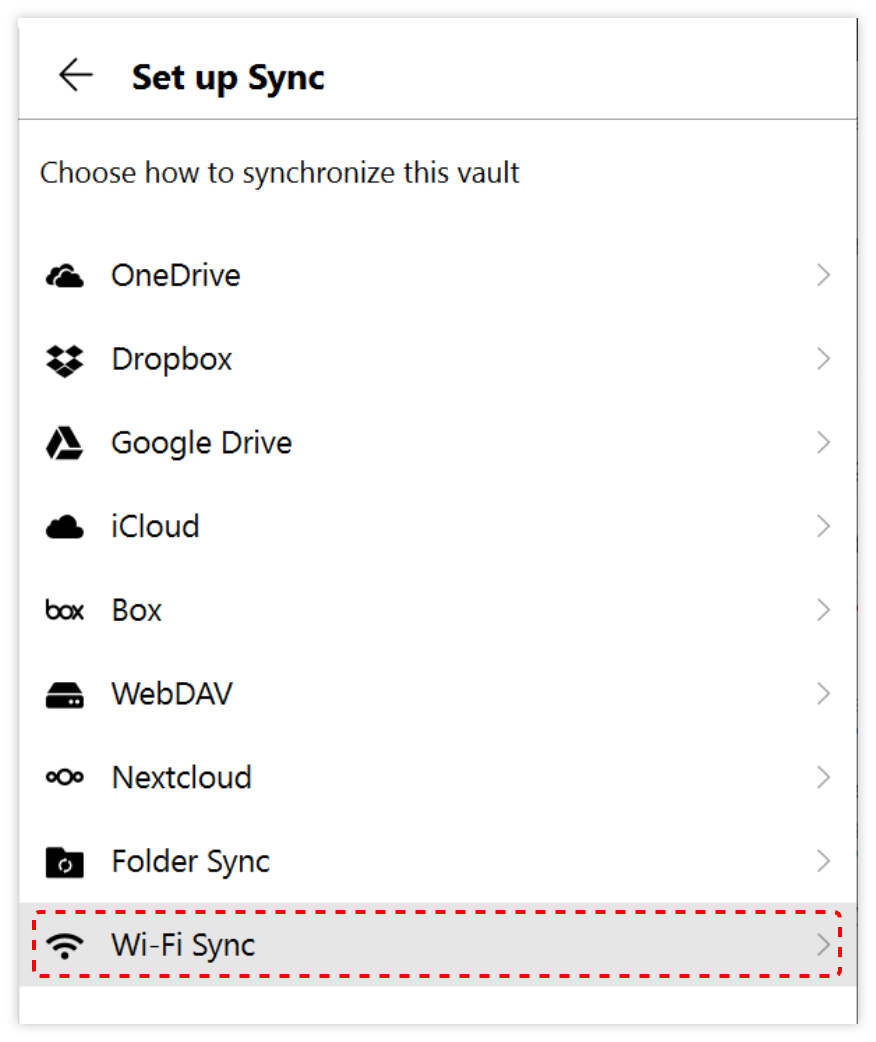This screenshot has height=1042, width=876.
Task: Select the Wi-Fi Sync label
Action: (183, 946)
